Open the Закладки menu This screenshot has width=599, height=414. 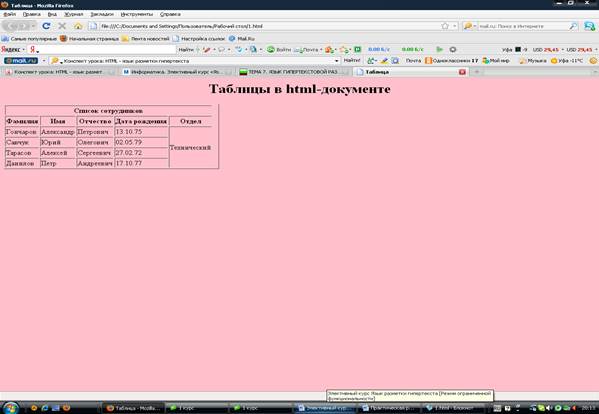102,14
